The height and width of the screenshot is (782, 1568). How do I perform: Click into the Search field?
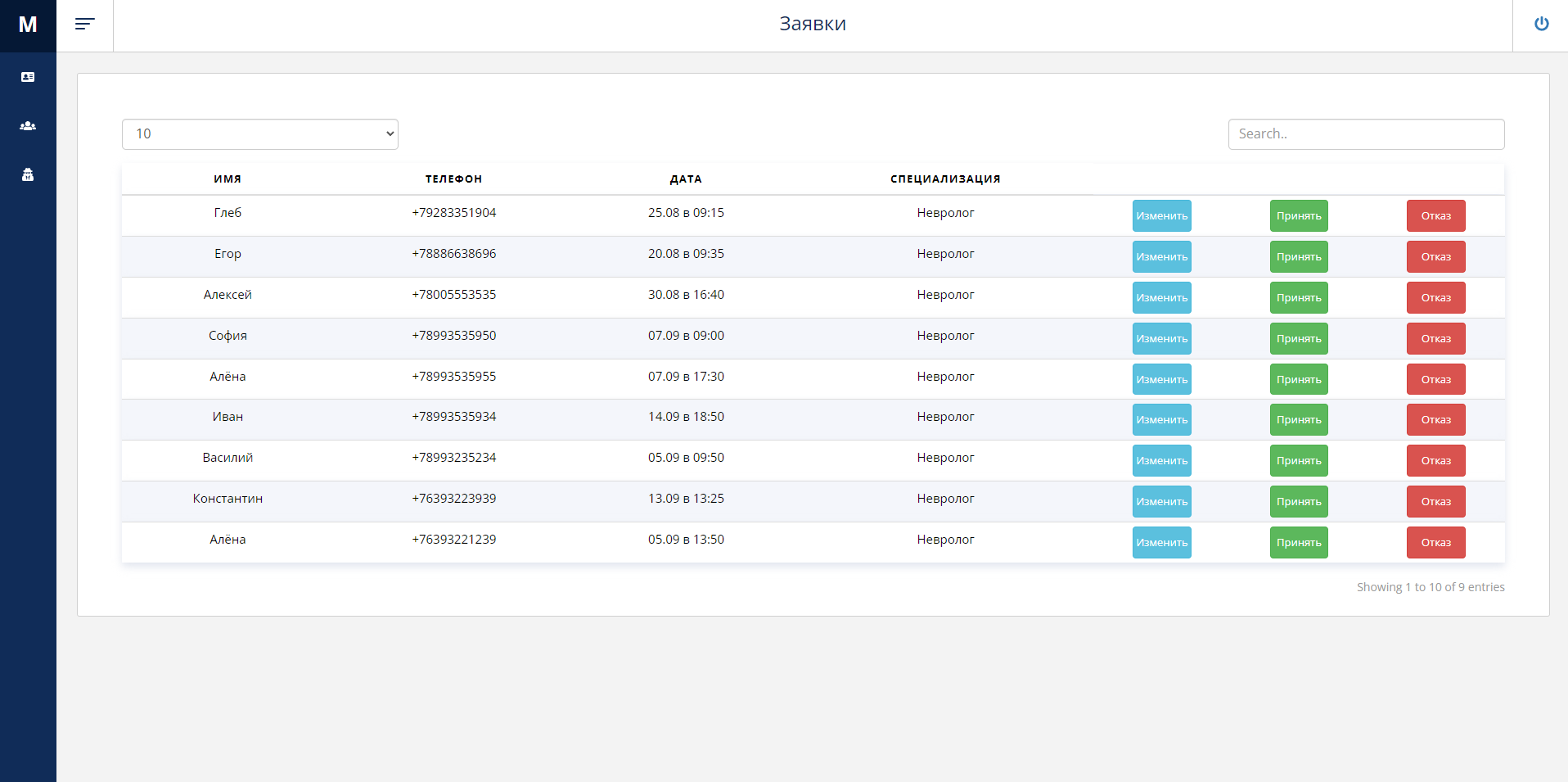point(1365,133)
